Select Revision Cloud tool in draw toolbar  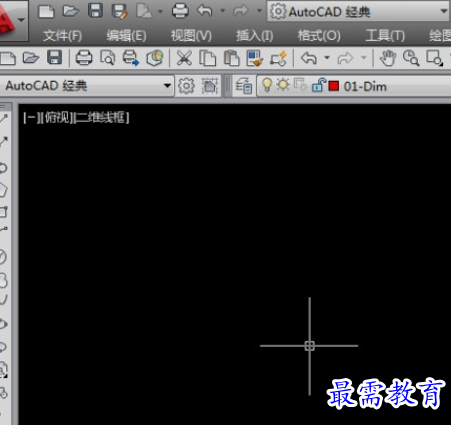click(x=3, y=280)
